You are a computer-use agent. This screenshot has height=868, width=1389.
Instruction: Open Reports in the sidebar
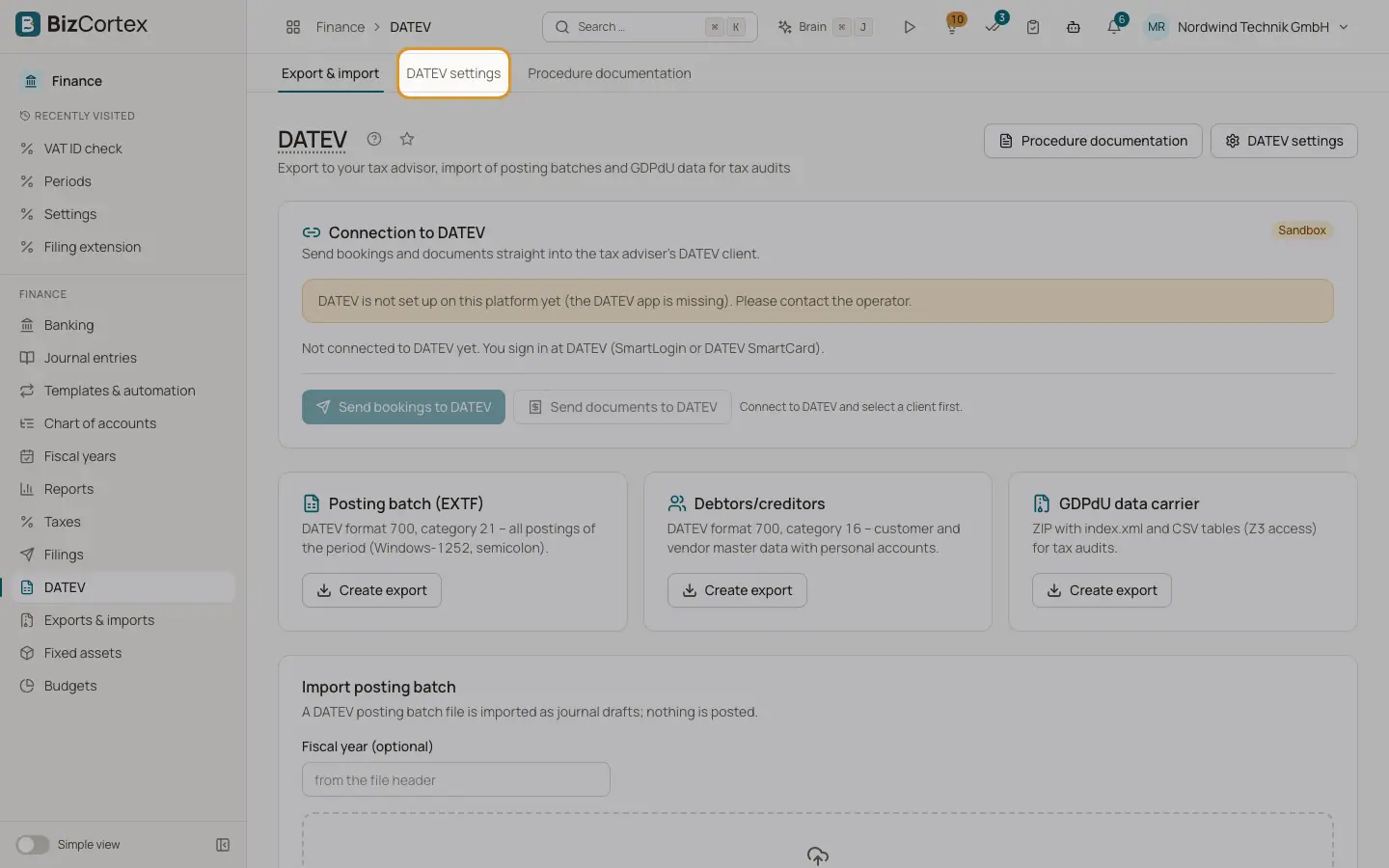click(123, 489)
